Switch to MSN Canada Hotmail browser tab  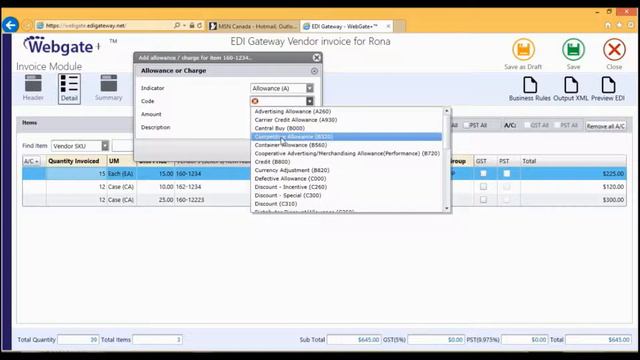[253, 26]
